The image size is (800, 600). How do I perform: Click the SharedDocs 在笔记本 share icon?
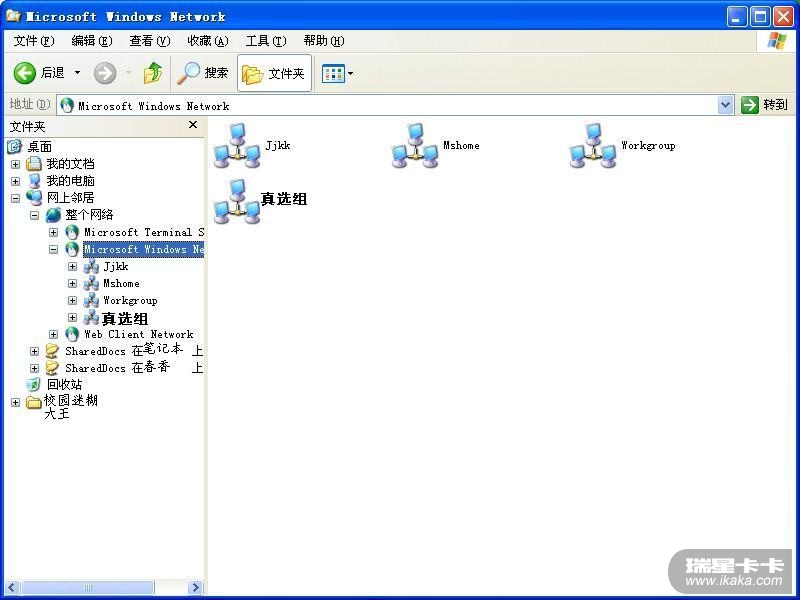click(53, 351)
